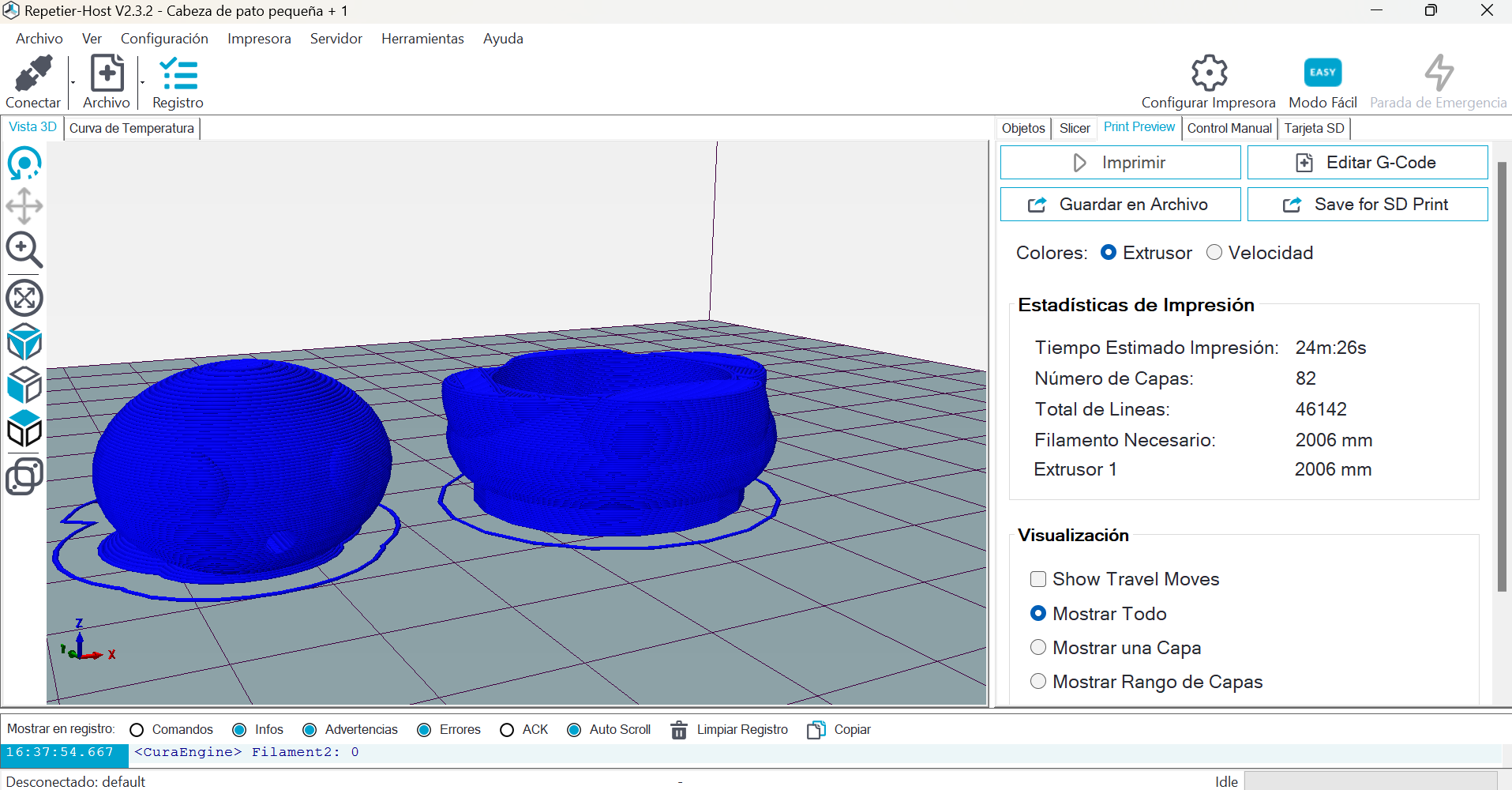
Task: Select the rotate view tool
Action: 24,164
